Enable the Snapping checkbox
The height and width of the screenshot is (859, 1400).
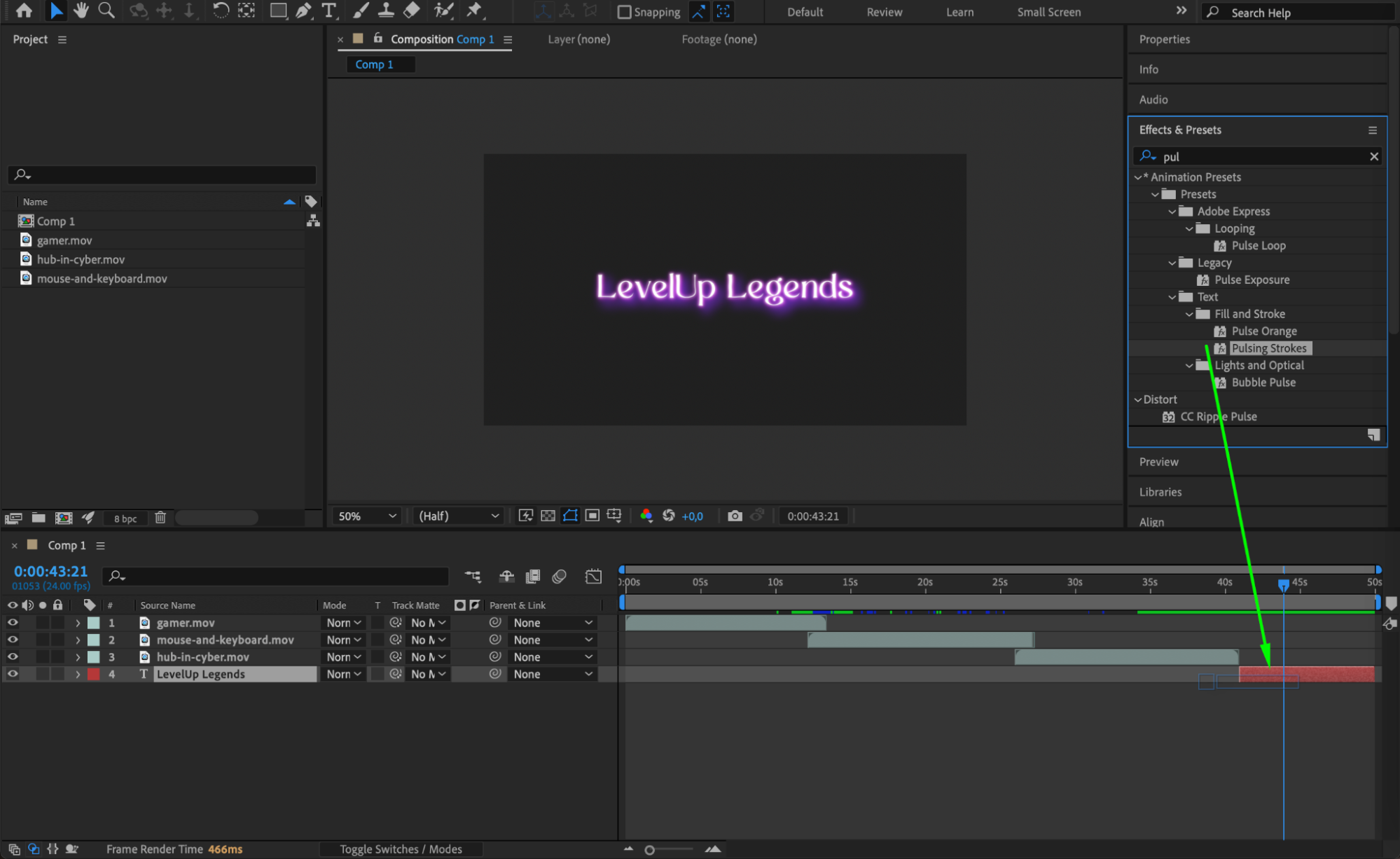tap(624, 12)
